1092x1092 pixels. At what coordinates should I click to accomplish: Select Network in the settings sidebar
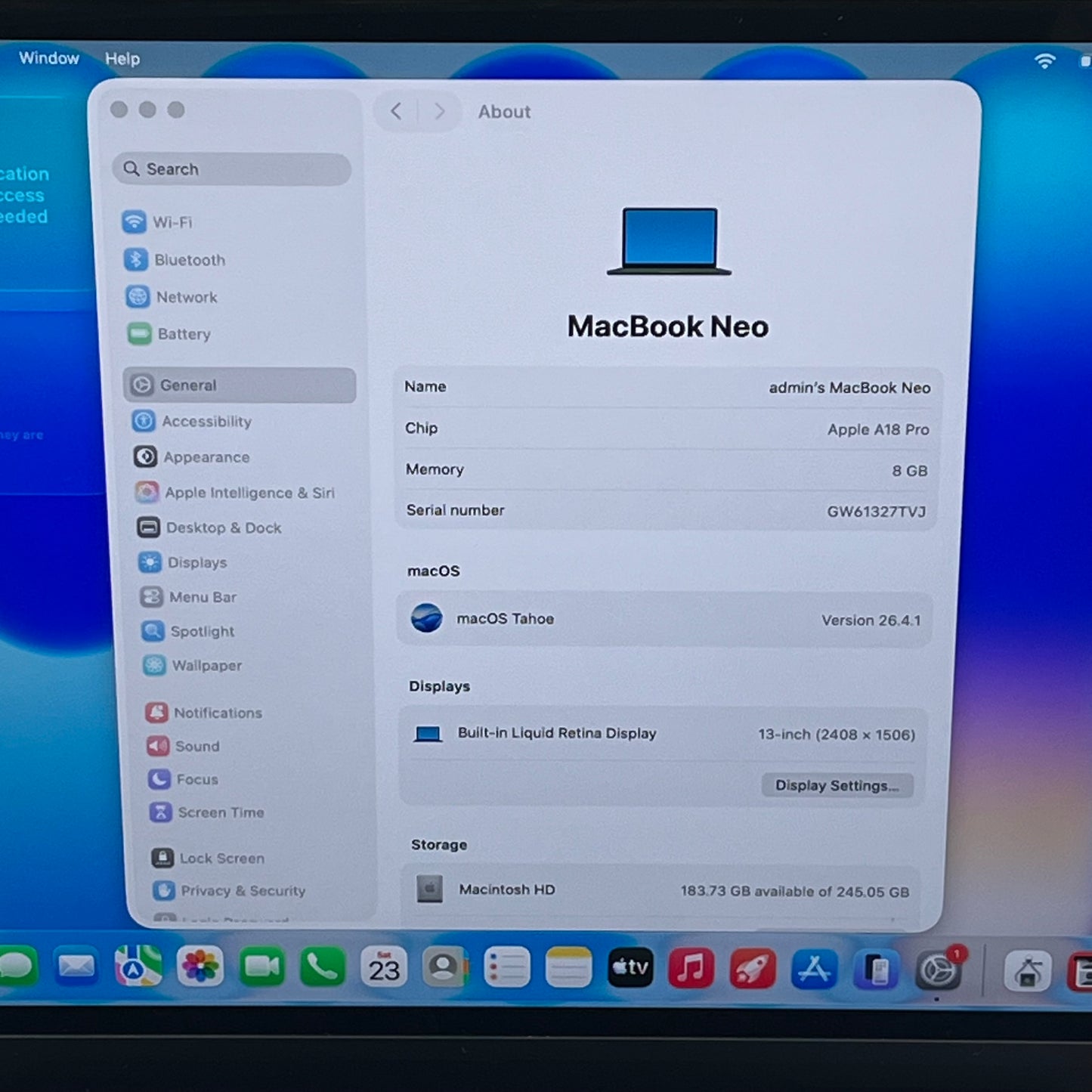172,297
